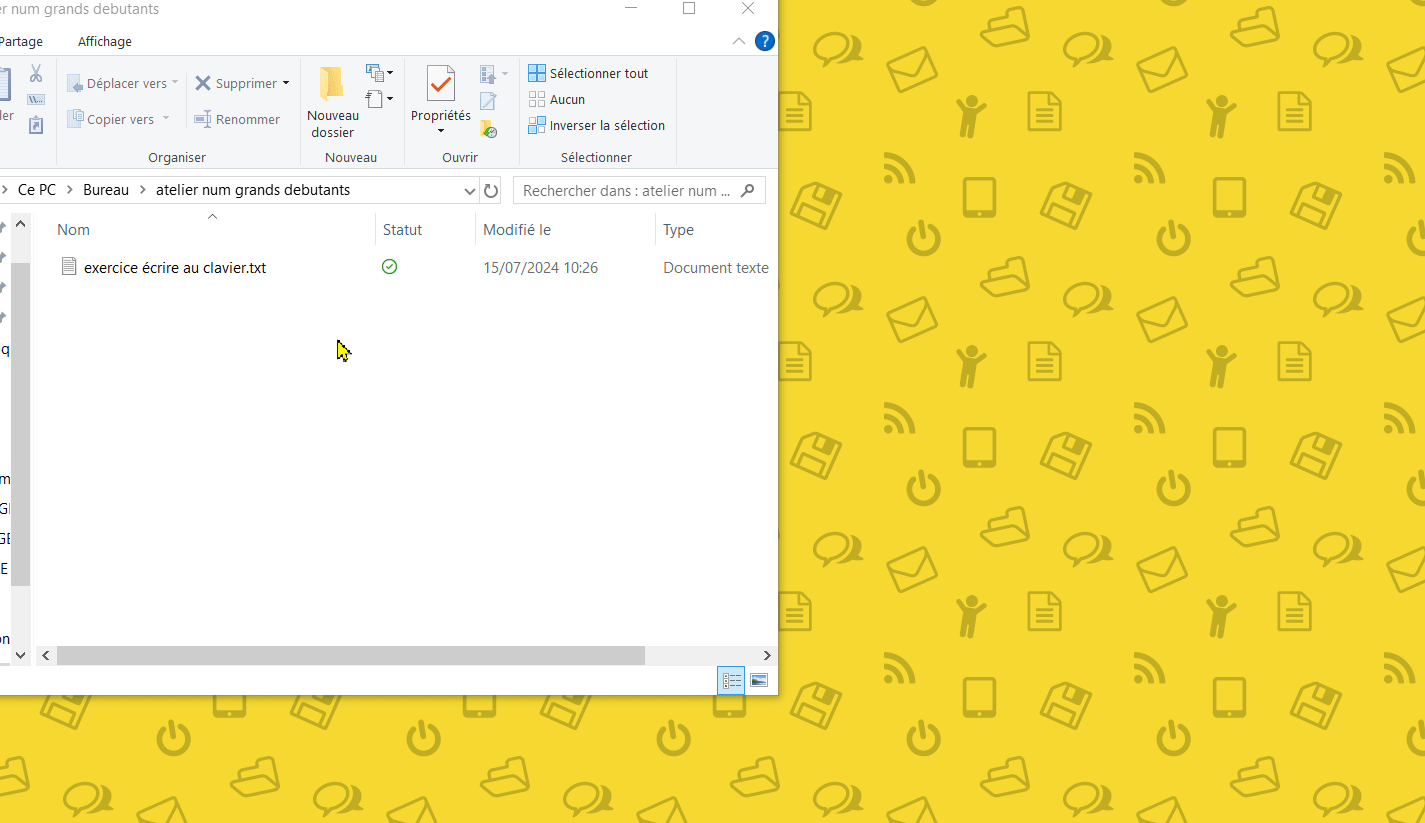Open the New item dropdown arrow
This screenshot has width=1425, height=823.
click(x=390, y=73)
